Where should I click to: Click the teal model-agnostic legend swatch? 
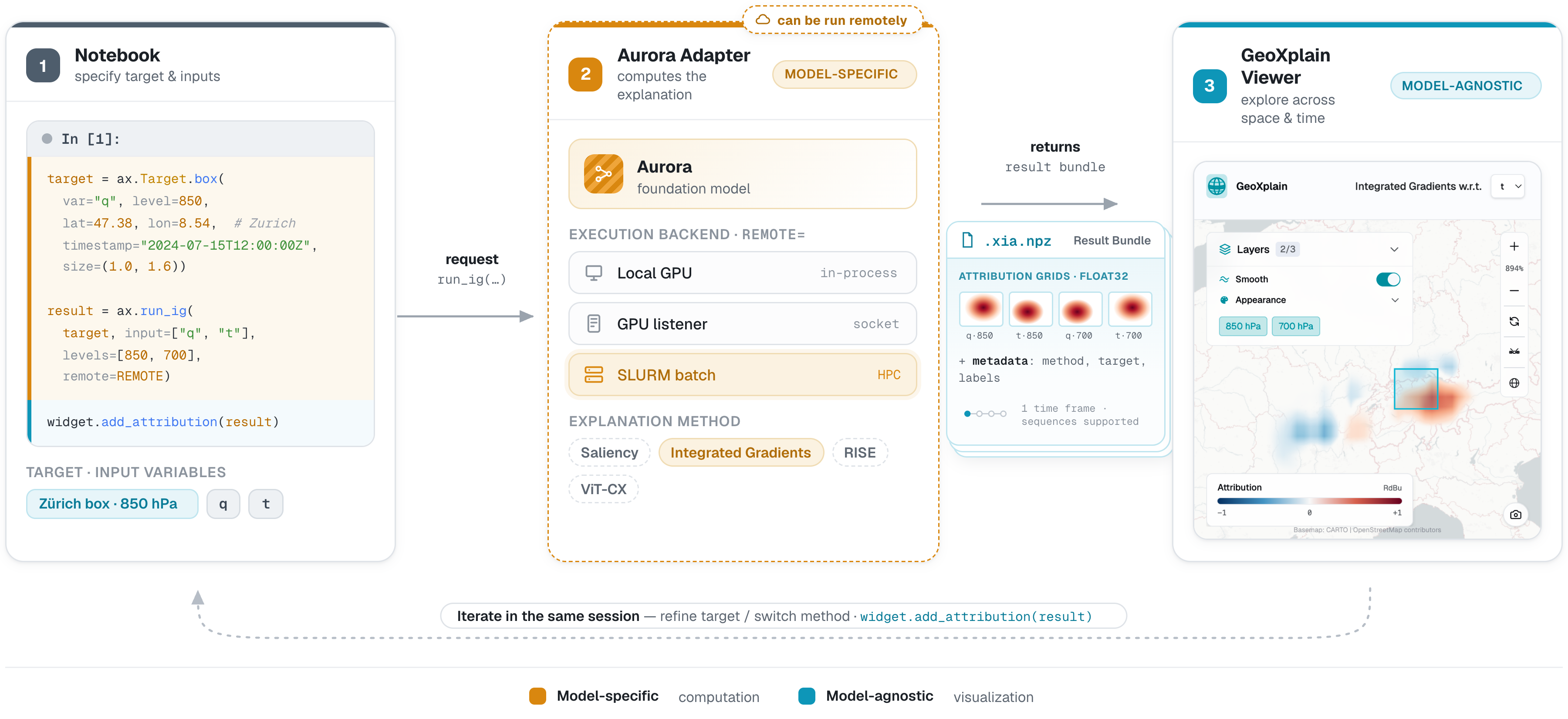(807, 696)
